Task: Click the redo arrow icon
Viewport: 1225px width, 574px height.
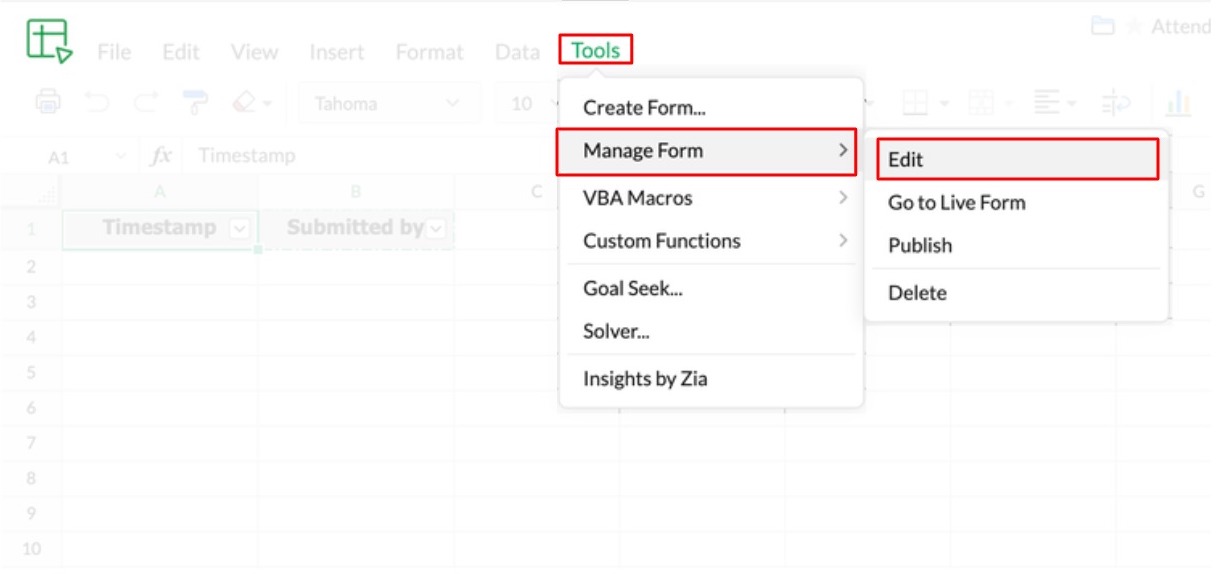Action: [x=145, y=102]
